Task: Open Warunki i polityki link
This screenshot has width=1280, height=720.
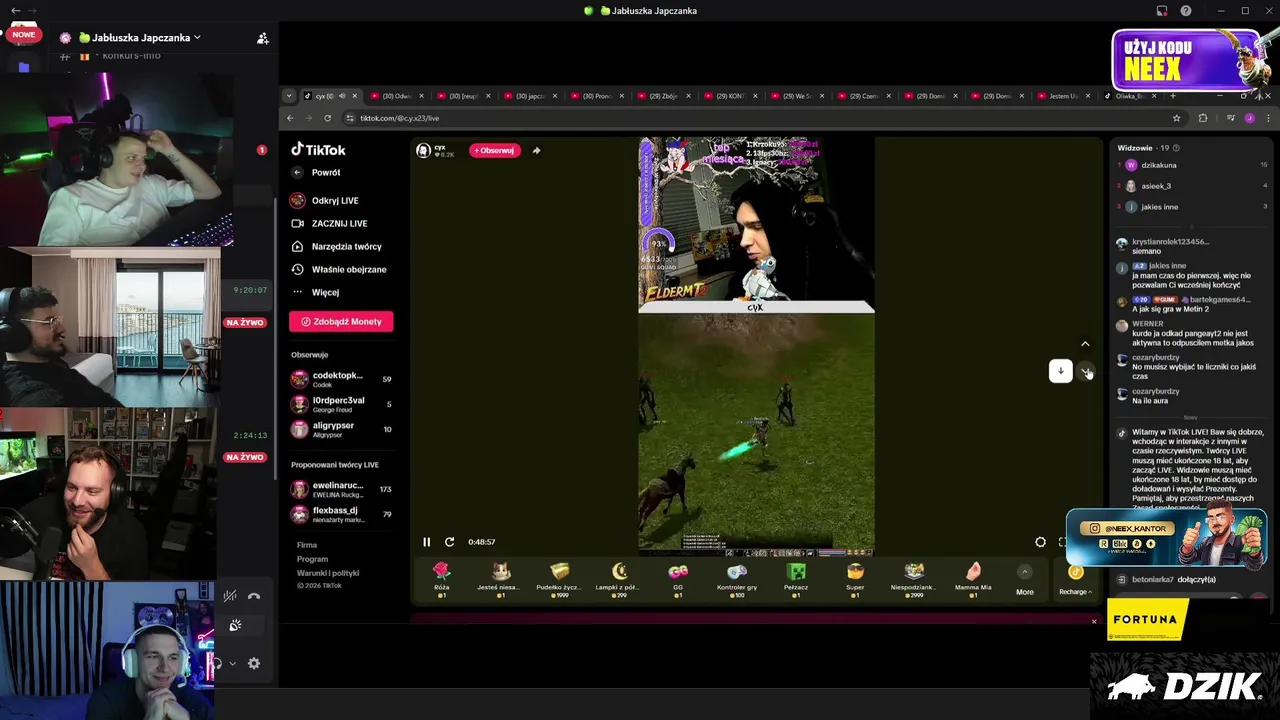Action: pos(328,573)
